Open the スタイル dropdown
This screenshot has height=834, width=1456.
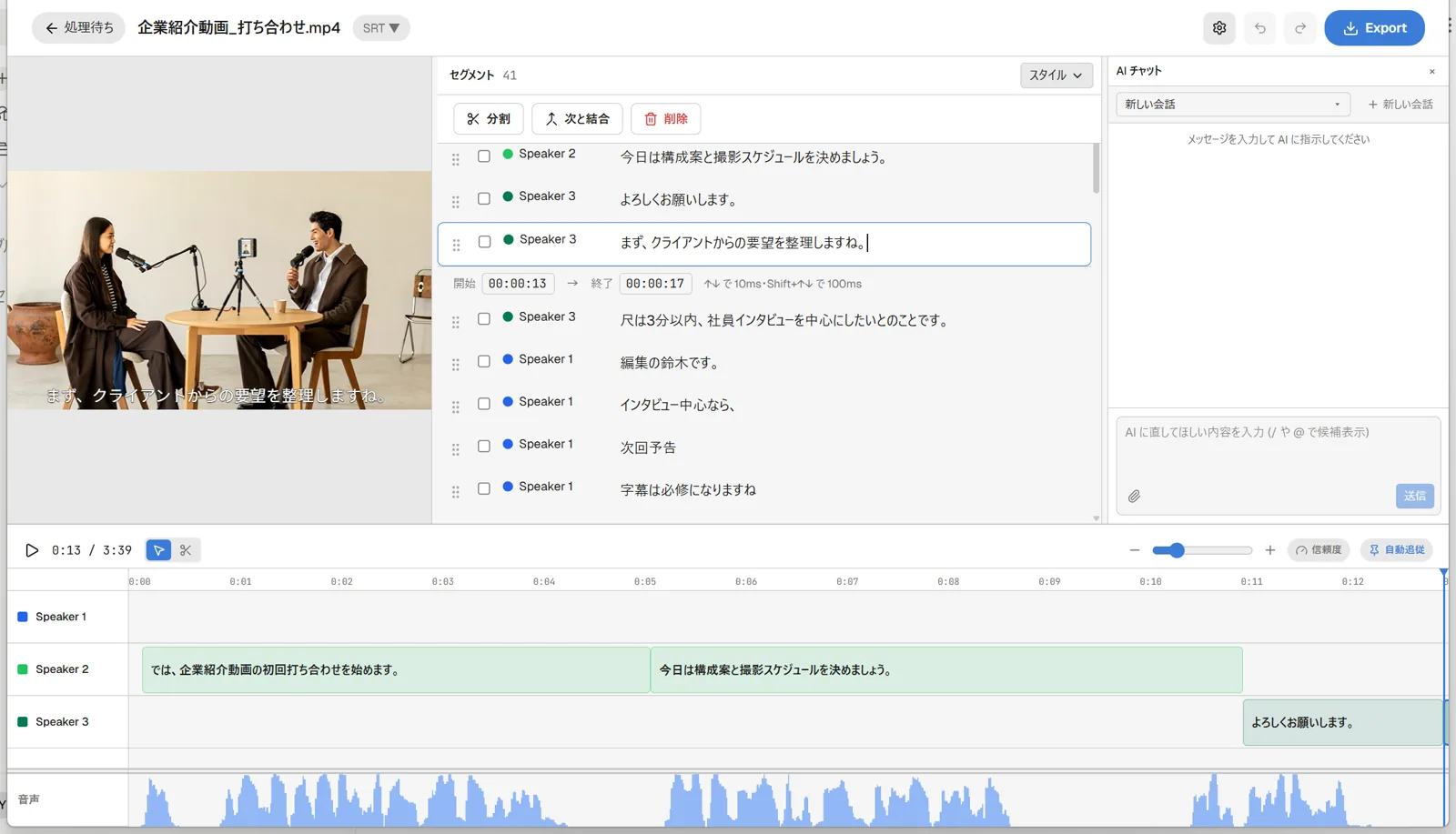click(x=1056, y=75)
